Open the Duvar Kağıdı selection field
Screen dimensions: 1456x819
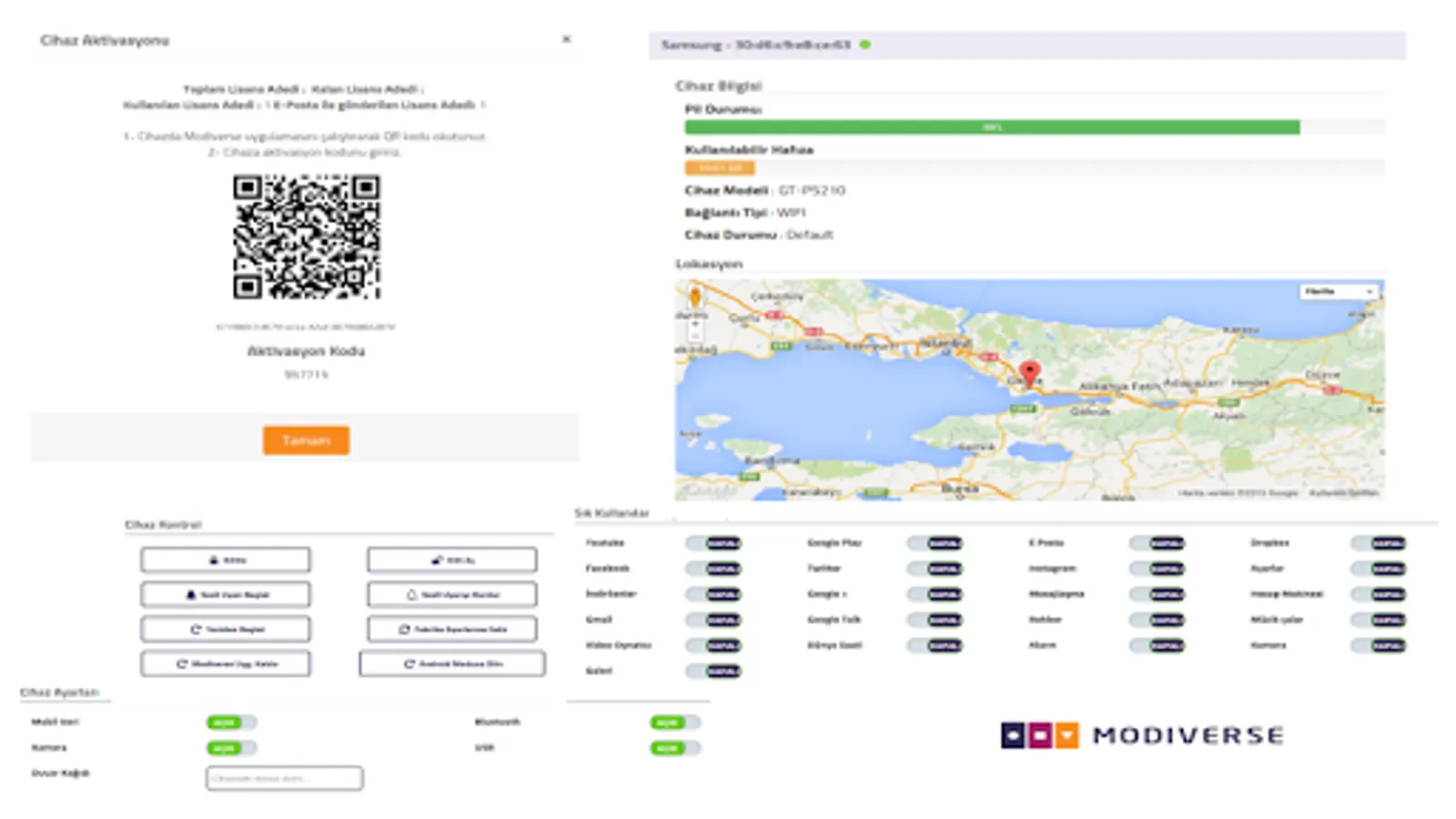click(284, 778)
